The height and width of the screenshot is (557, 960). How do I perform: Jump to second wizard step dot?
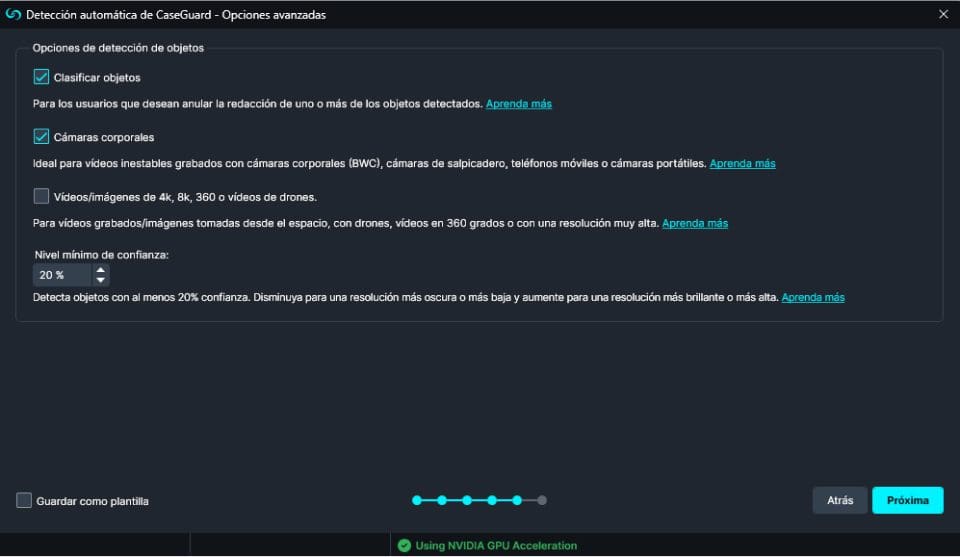click(442, 500)
